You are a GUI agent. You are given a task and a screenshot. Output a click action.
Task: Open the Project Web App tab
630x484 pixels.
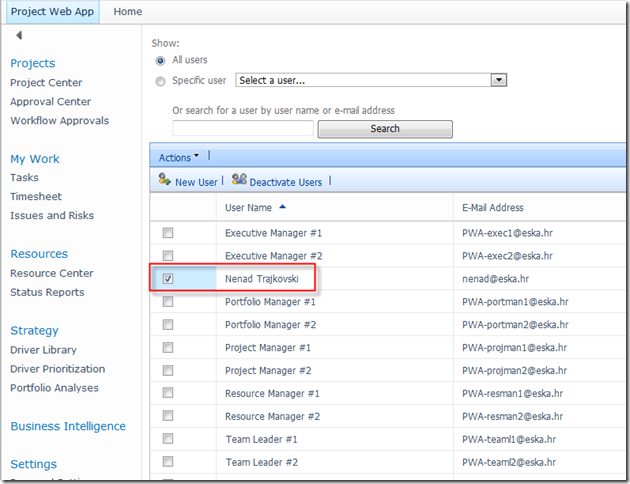[52, 12]
